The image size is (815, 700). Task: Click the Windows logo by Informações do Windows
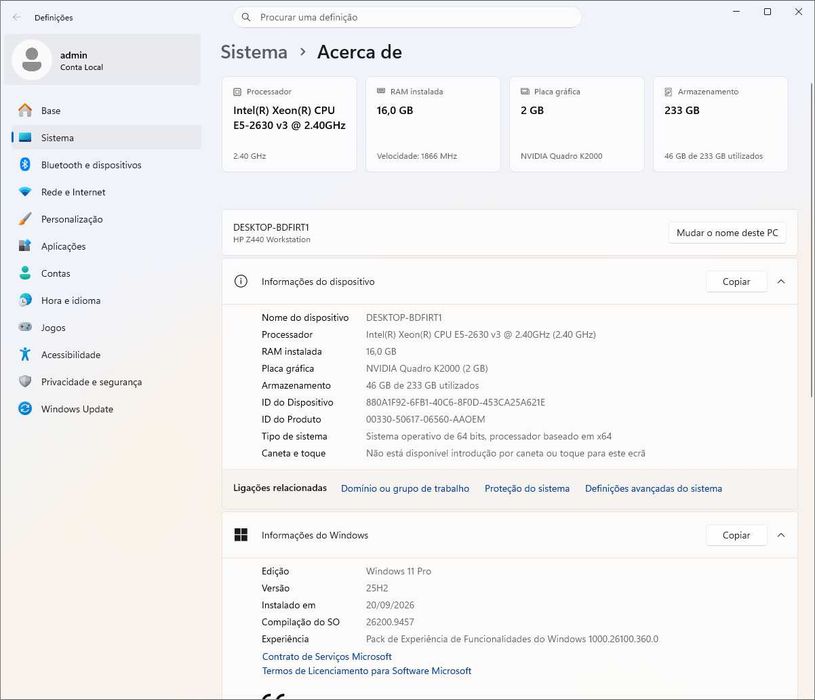point(241,535)
